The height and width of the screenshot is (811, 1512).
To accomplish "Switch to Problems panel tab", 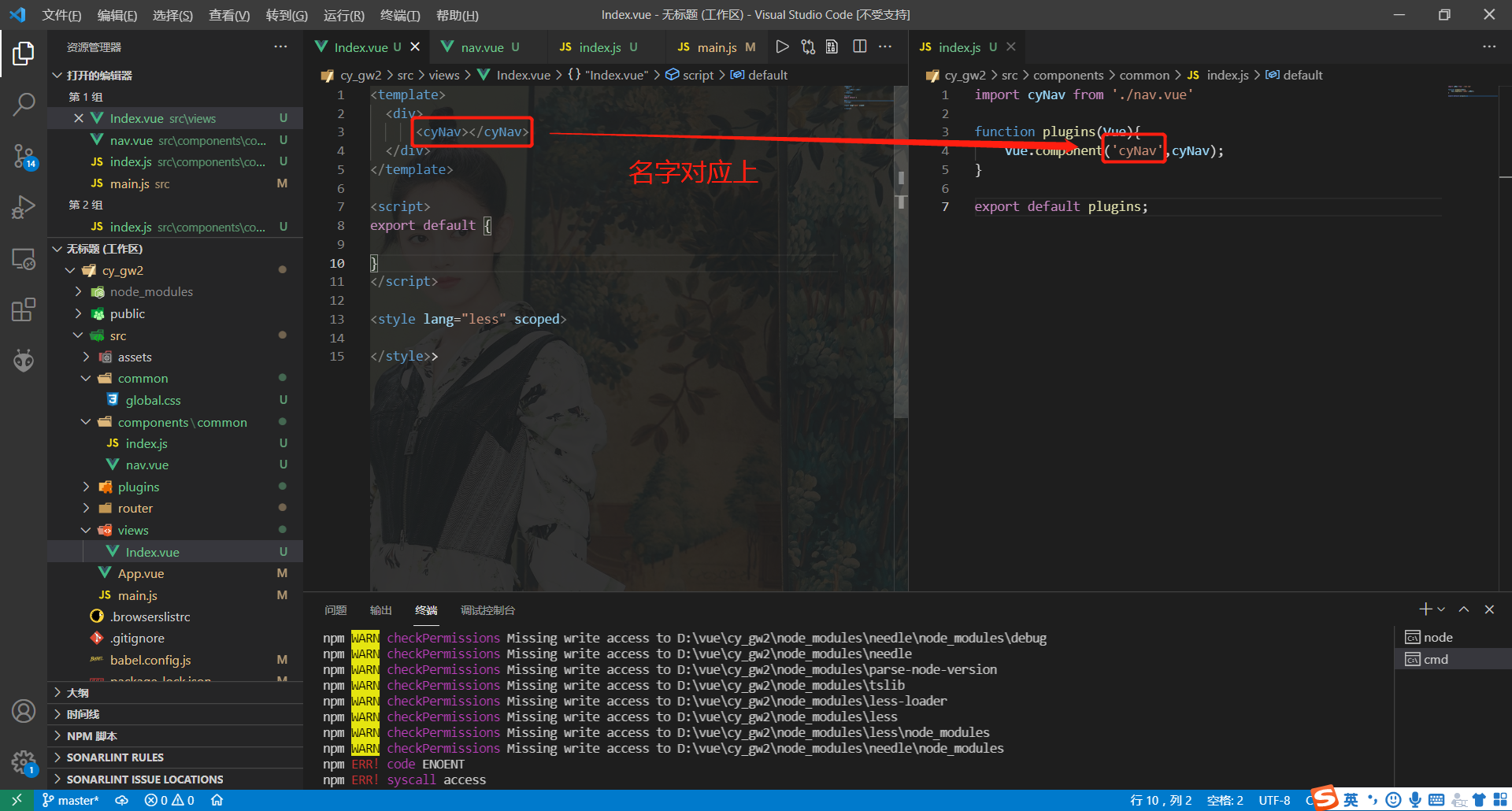I will (335, 610).
